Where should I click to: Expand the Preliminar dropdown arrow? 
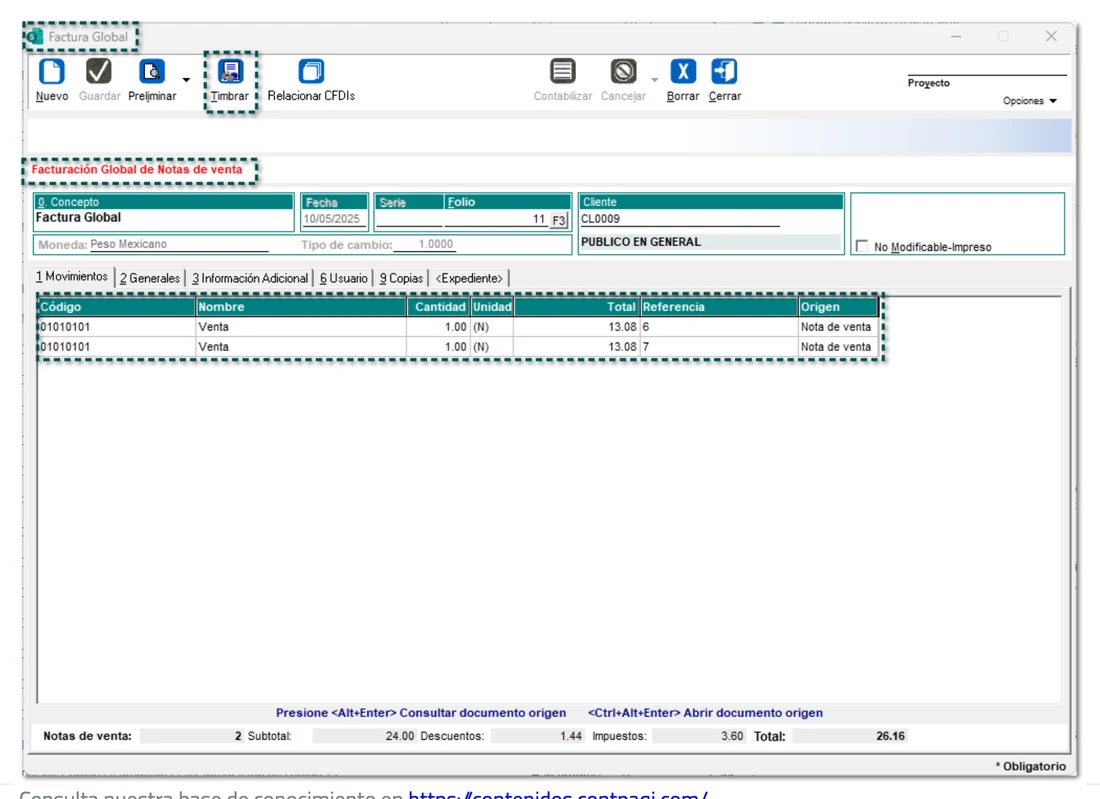(x=186, y=80)
